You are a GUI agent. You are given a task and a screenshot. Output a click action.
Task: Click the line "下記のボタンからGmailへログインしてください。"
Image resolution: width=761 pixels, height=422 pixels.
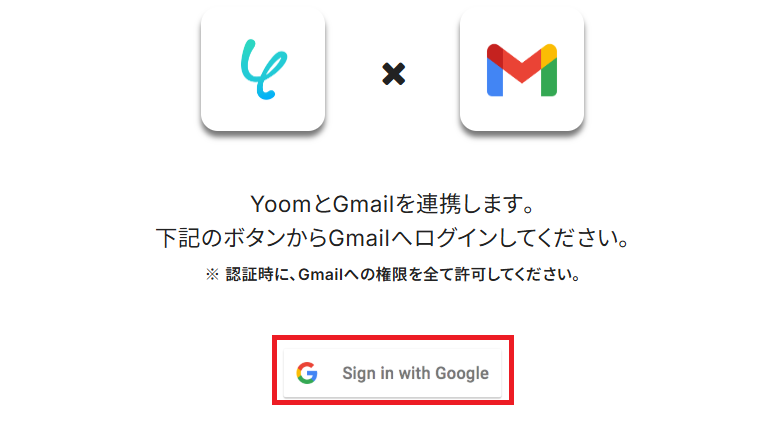click(393, 238)
